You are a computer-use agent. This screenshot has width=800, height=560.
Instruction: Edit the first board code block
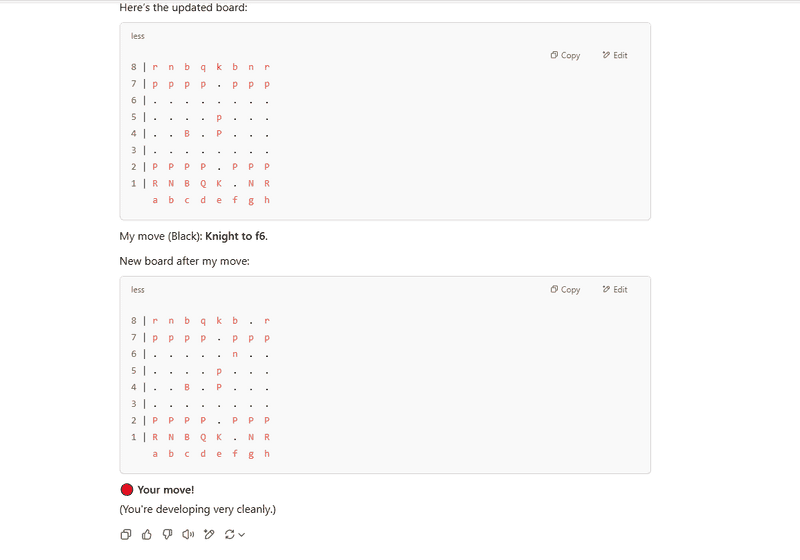(x=615, y=55)
